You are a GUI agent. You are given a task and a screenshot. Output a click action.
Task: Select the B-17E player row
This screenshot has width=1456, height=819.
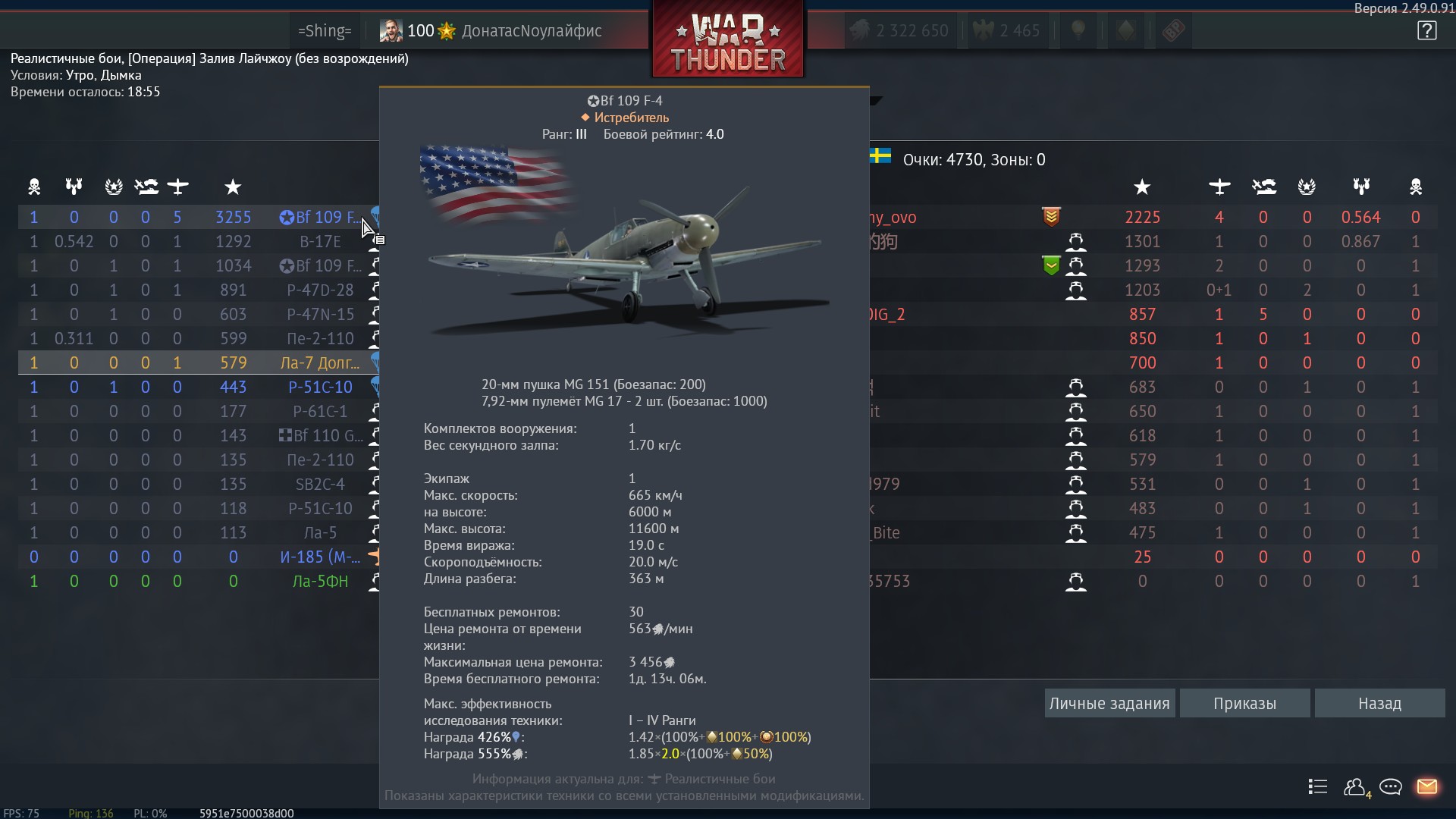point(199,241)
